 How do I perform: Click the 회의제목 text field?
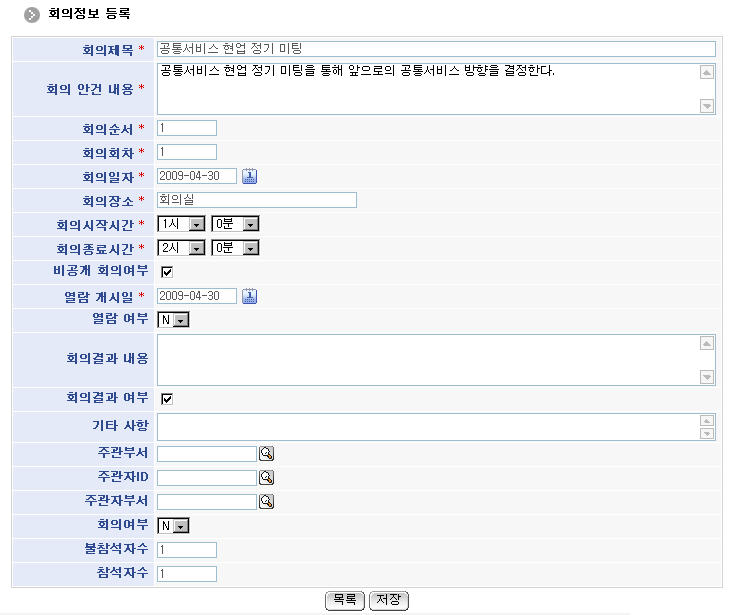(x=436, y=49)
